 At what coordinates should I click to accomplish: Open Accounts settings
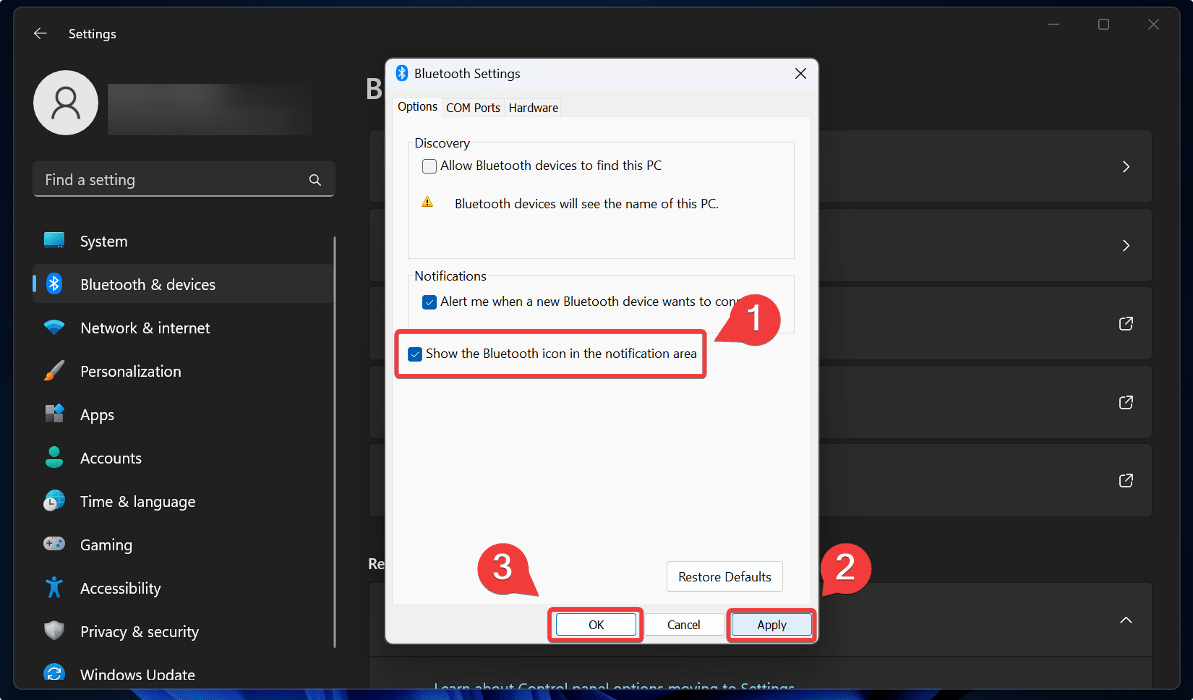111,457
